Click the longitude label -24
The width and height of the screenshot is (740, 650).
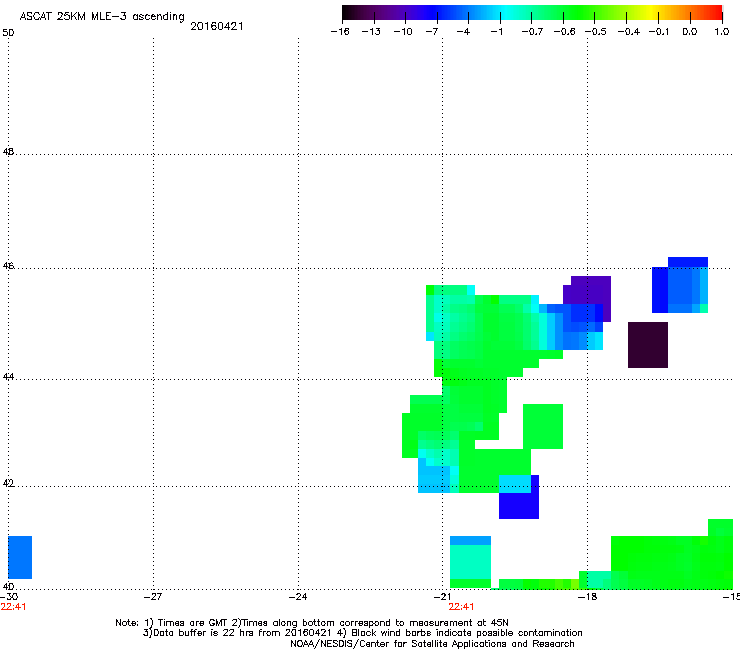[298, 597]
